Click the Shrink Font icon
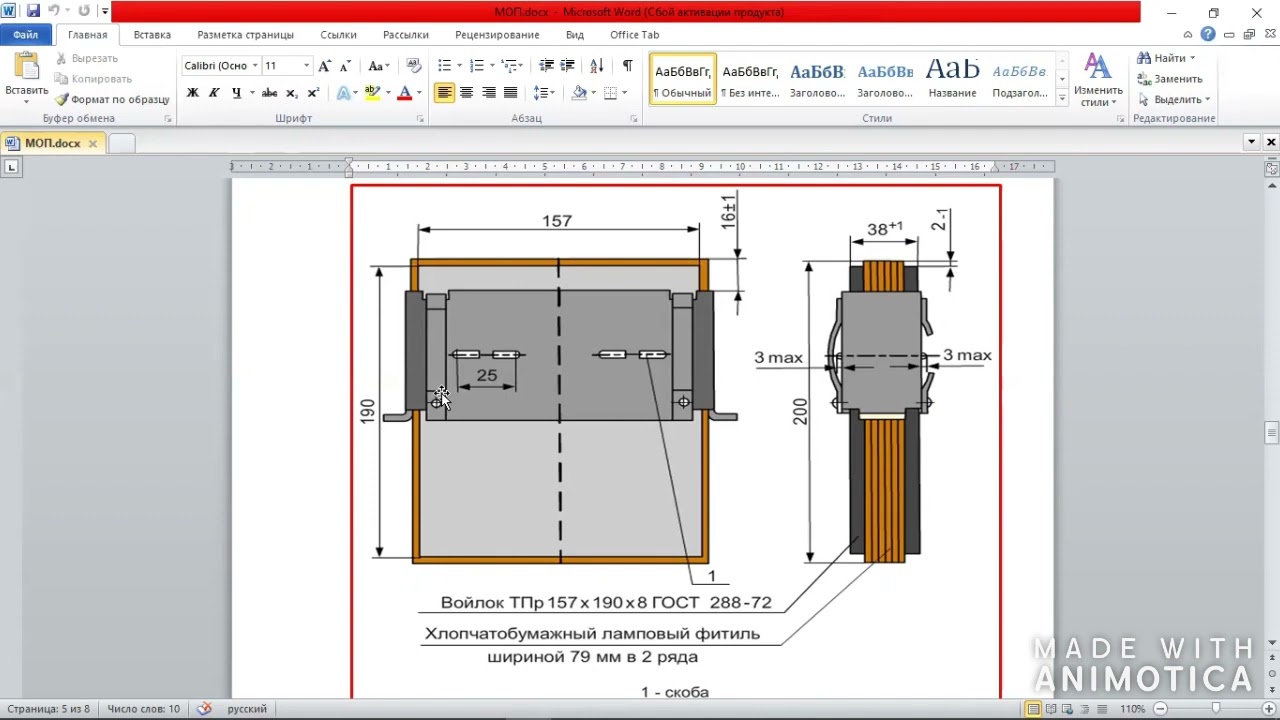1280x720 pixels. pyautogui.click(x=345, y=65)
